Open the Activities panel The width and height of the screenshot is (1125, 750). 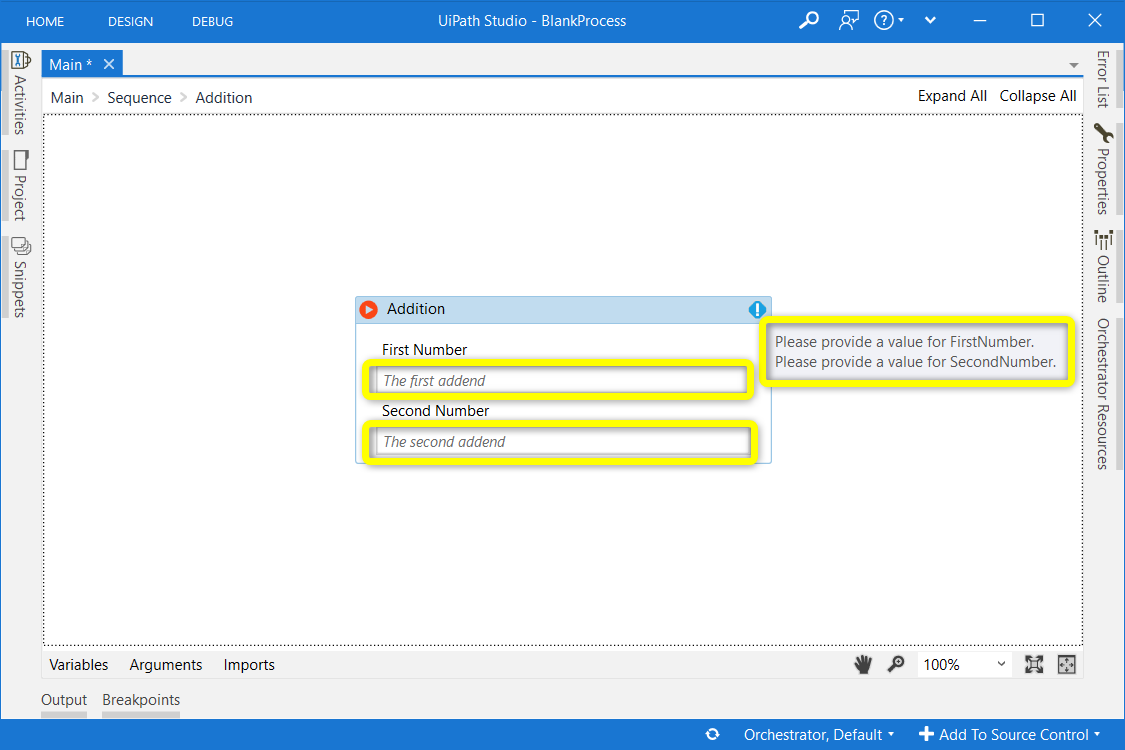21,95
